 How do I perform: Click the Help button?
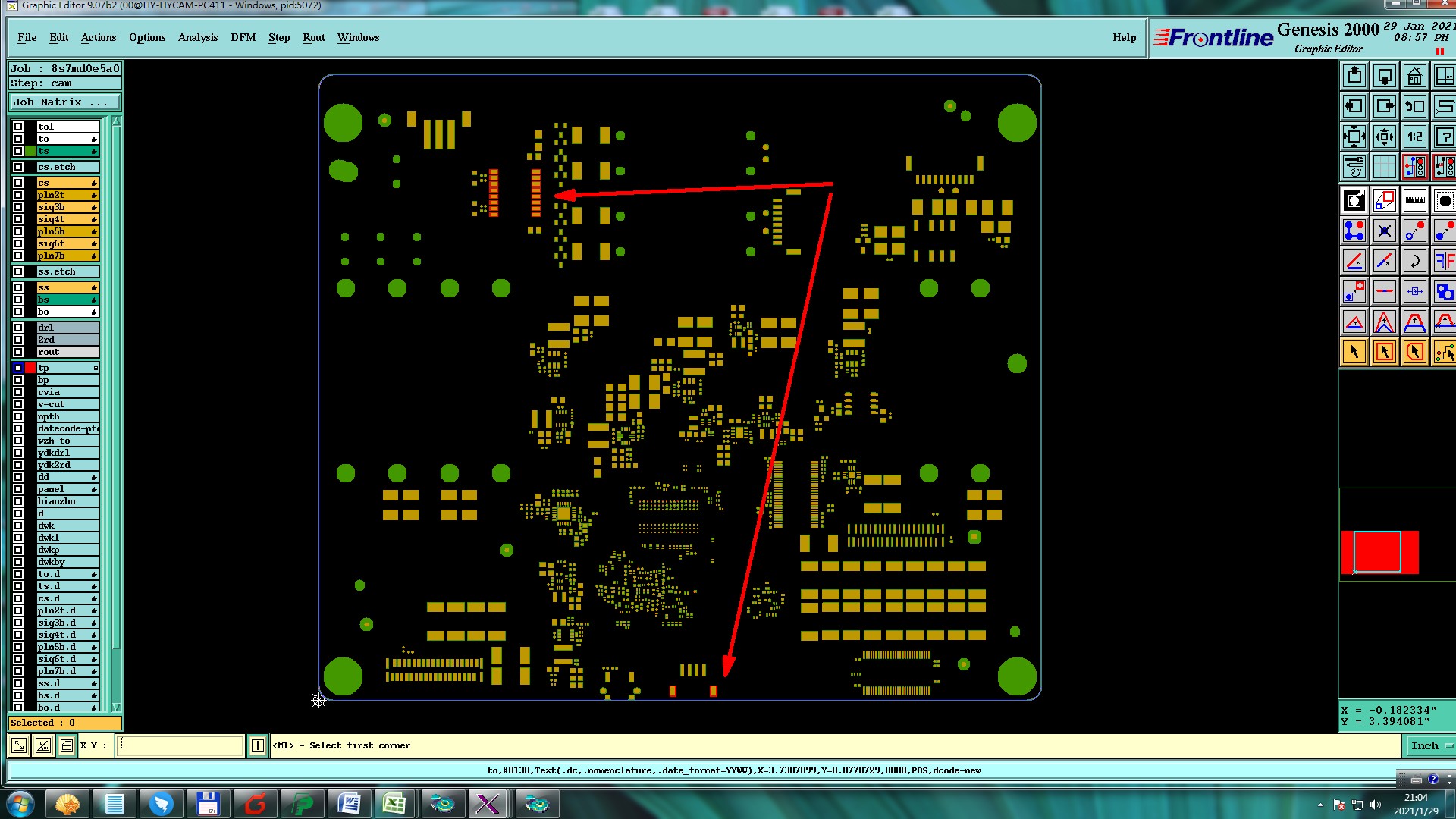[x=1124, y=37]
